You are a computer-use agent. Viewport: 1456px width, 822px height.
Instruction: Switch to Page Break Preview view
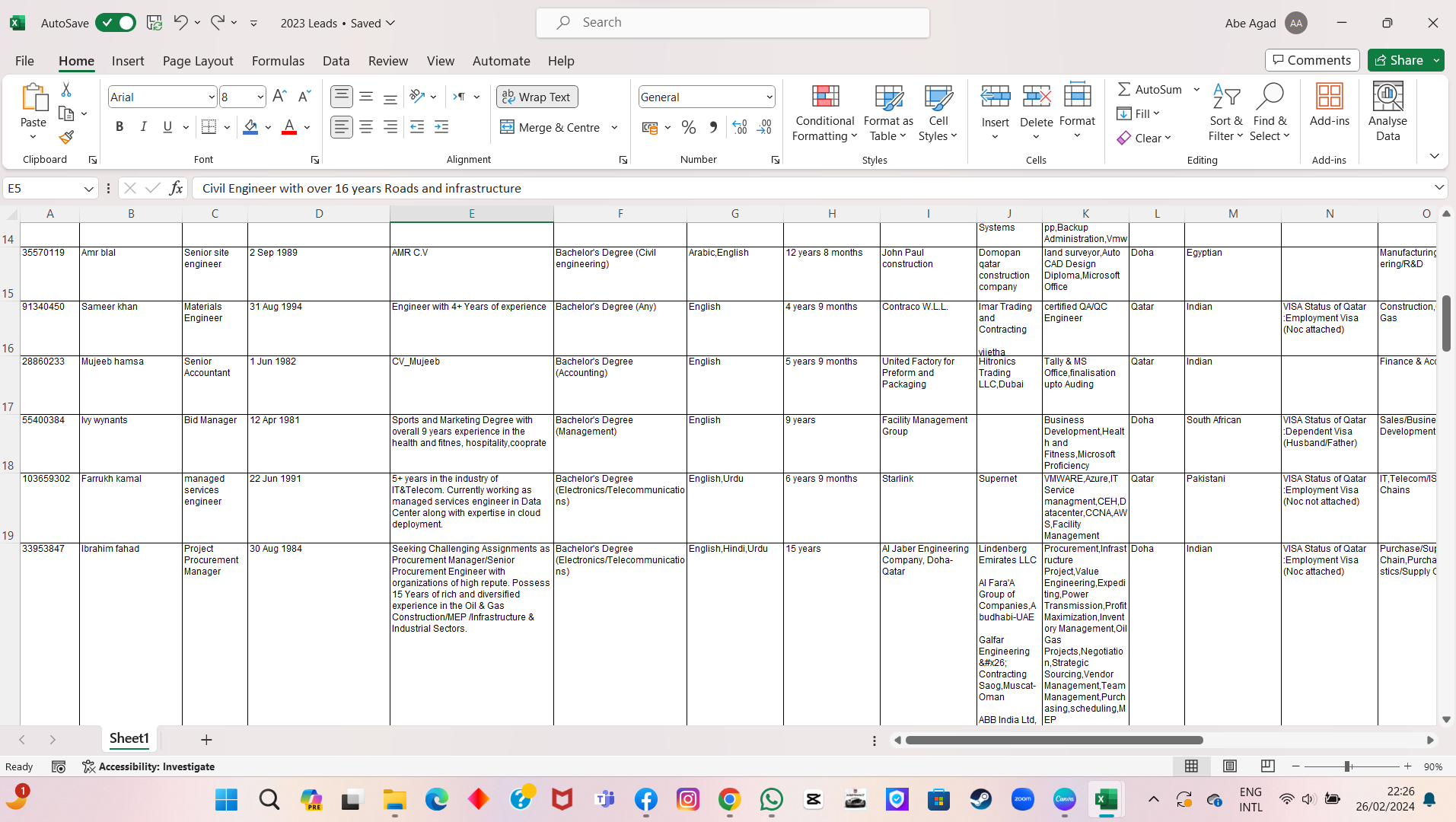pyautogui.click(x=1267, y=766)
